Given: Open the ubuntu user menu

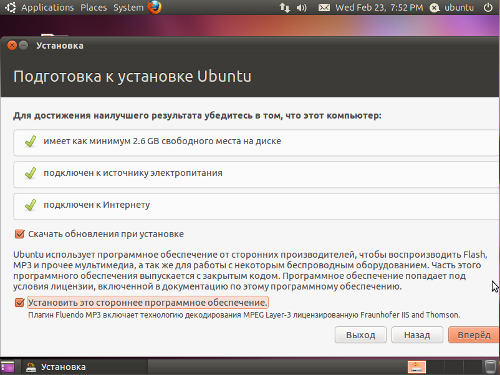Looking at the screenshot, I should click(452, 7).
